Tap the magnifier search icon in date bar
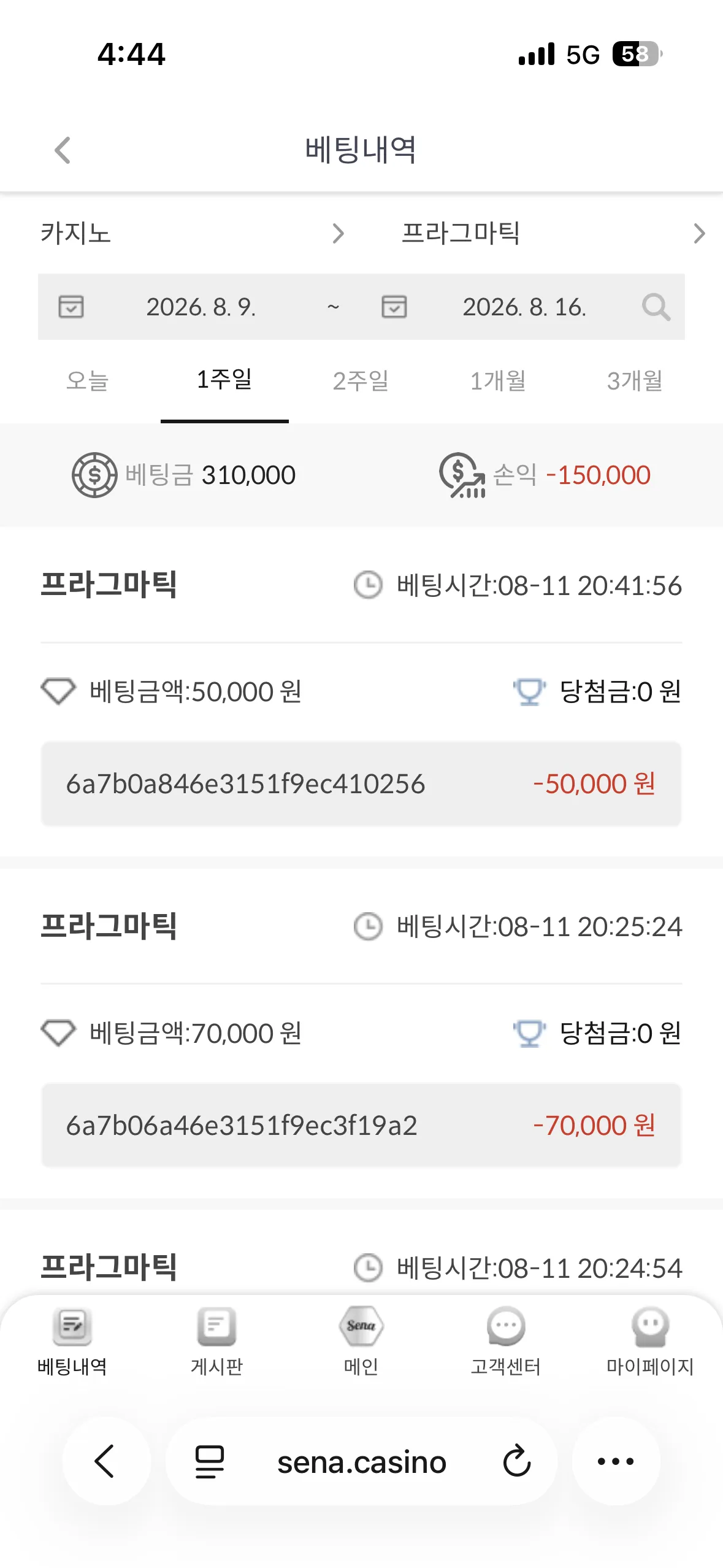This screenshot has width=723, height=1568. coord(656,307)
